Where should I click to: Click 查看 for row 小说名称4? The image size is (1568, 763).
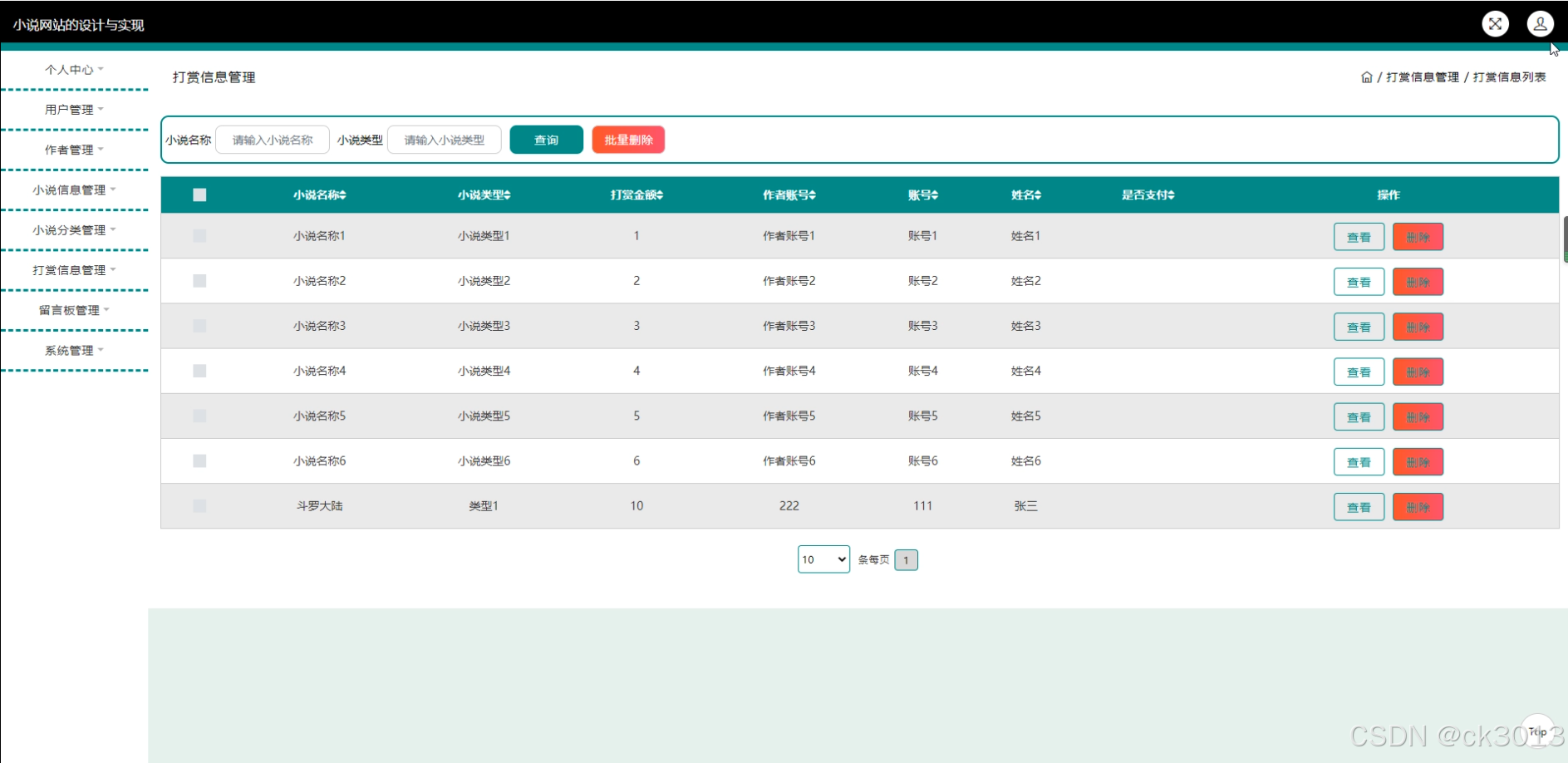coord(1359,372)
